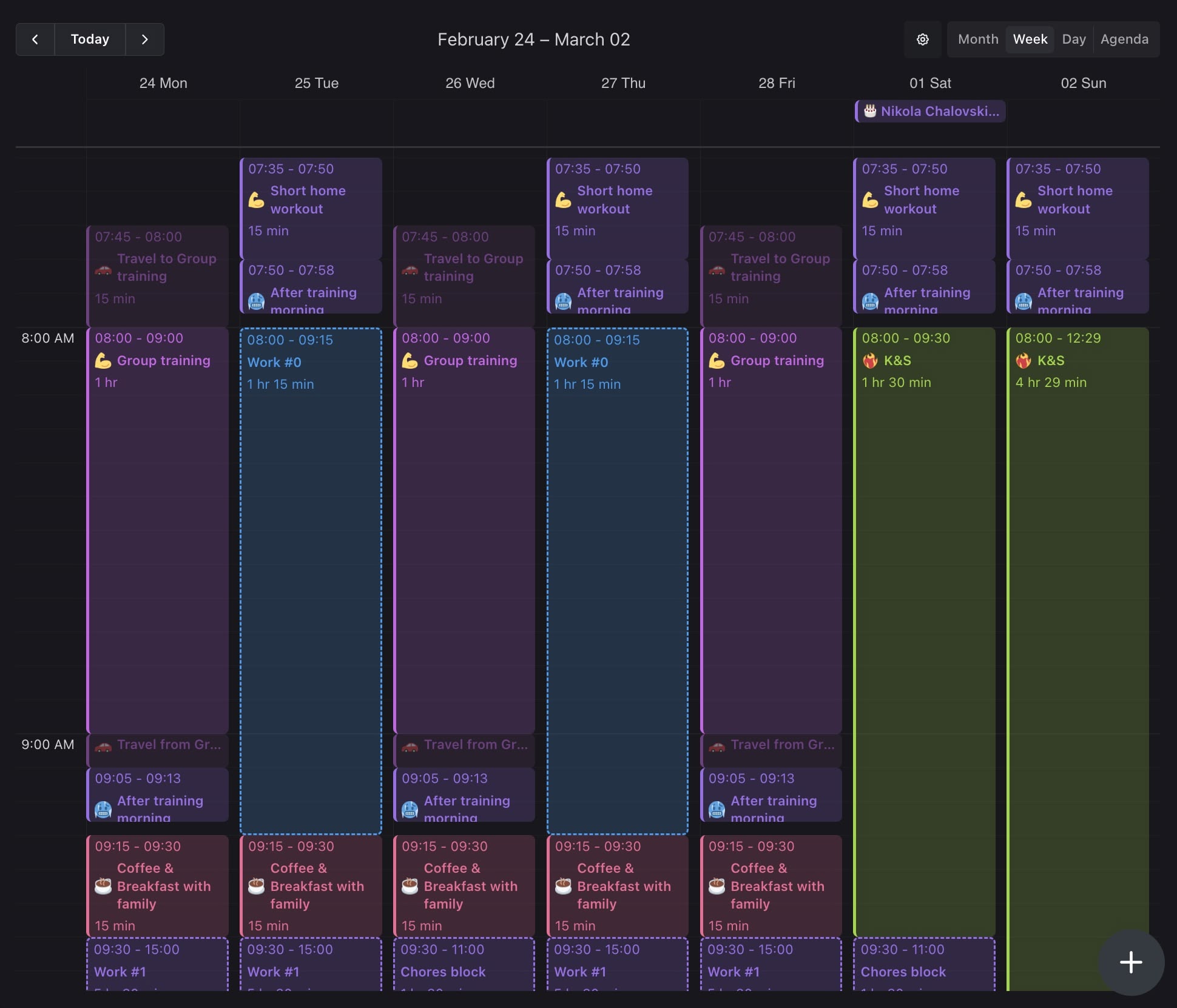Select the 01 Sat day header
Viewport: 1177px width, 1008px height.
tap(930, 83)
